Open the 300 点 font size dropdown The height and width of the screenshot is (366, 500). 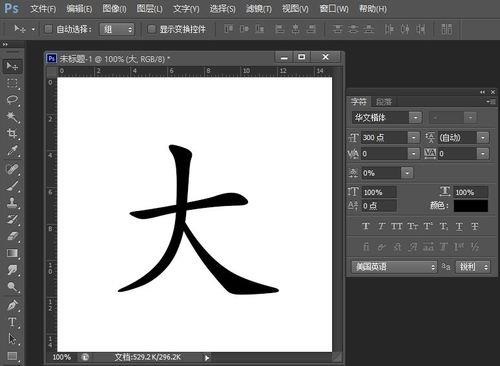(414, 137)
